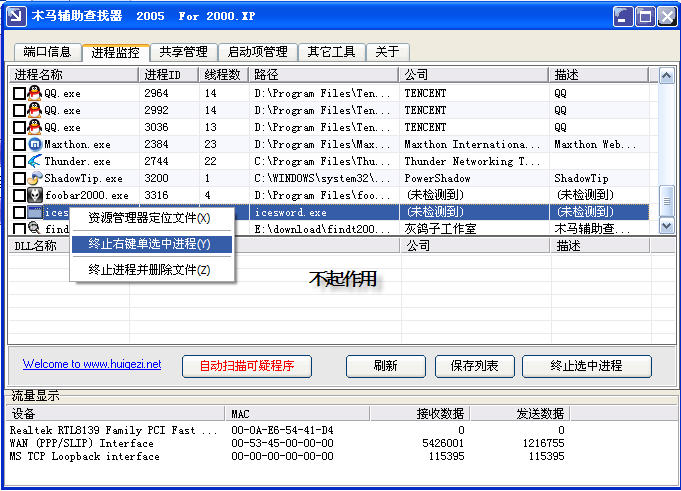Check the find process row checkbox
The width and height of the screenshot is (681, 491).
point(19,228)
